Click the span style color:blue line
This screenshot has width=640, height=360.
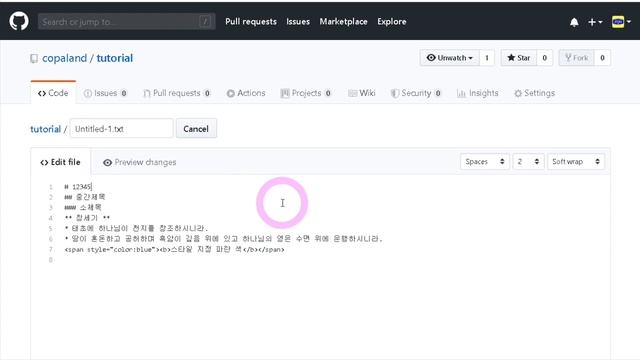[174, 249]
